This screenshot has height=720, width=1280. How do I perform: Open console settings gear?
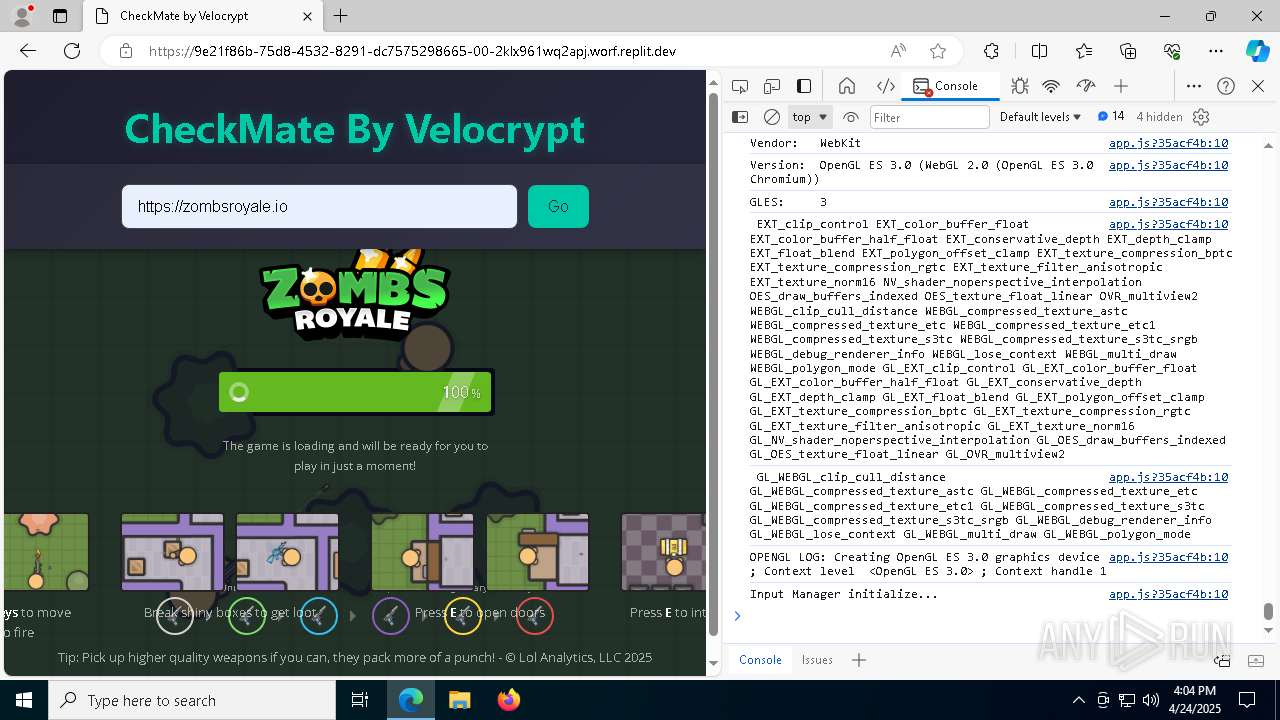click(x=1201, y=117)
